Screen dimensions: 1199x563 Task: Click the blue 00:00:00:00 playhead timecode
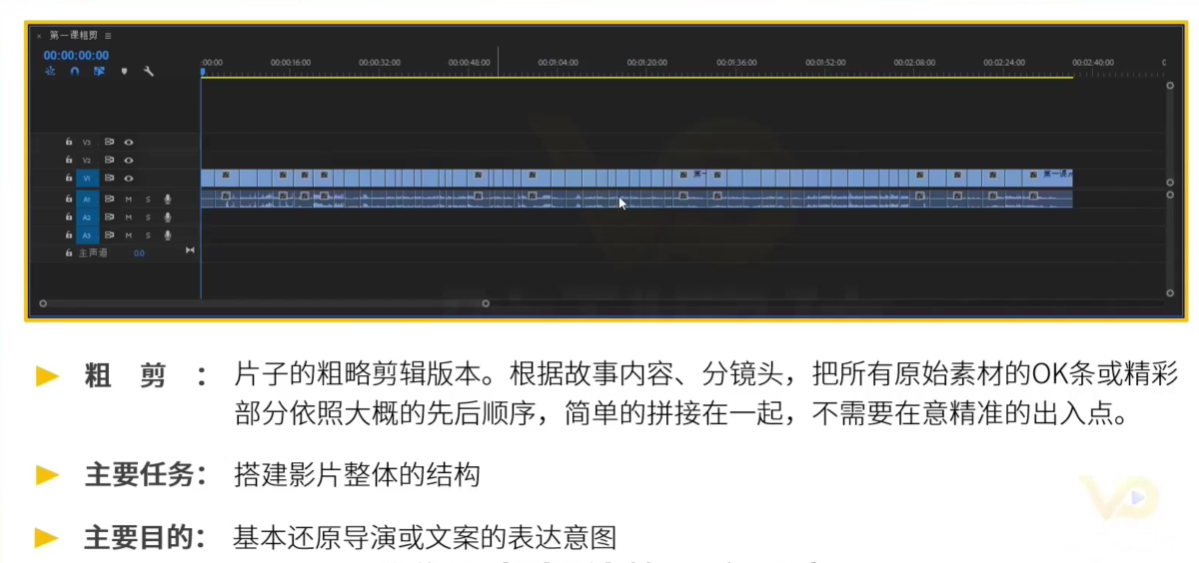[x=76, y=55]
